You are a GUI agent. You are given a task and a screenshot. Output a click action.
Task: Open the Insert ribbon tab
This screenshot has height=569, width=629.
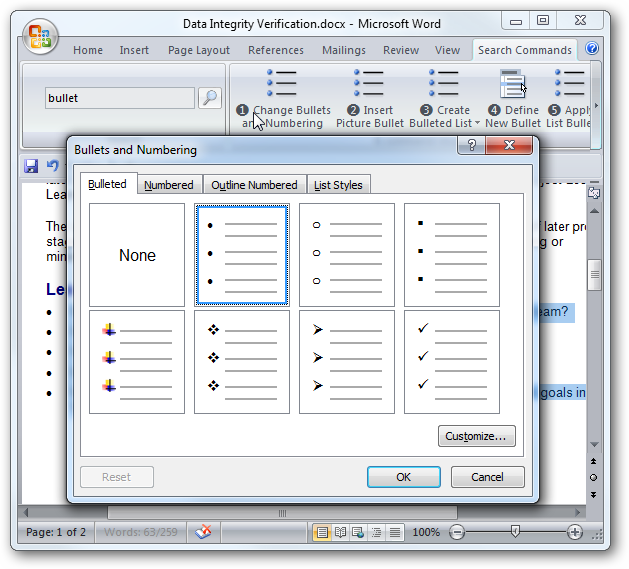pos(134,50)
